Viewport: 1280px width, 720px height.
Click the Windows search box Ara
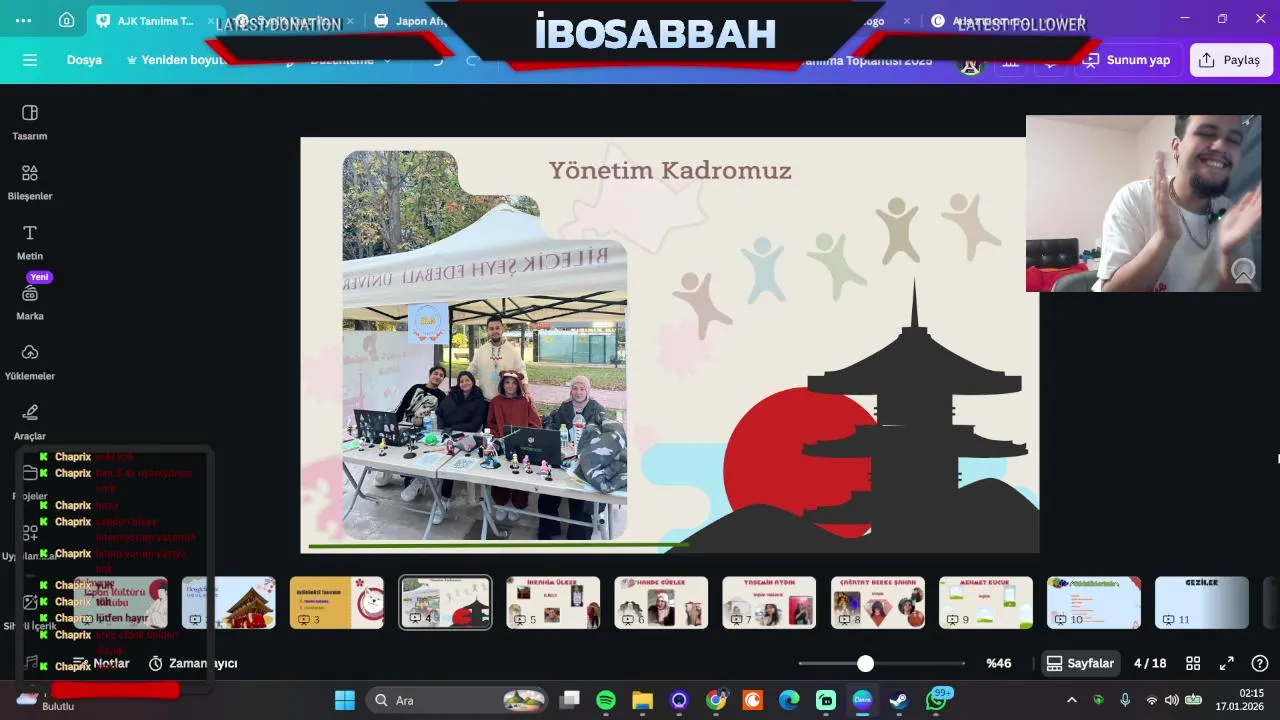[458, 700]
